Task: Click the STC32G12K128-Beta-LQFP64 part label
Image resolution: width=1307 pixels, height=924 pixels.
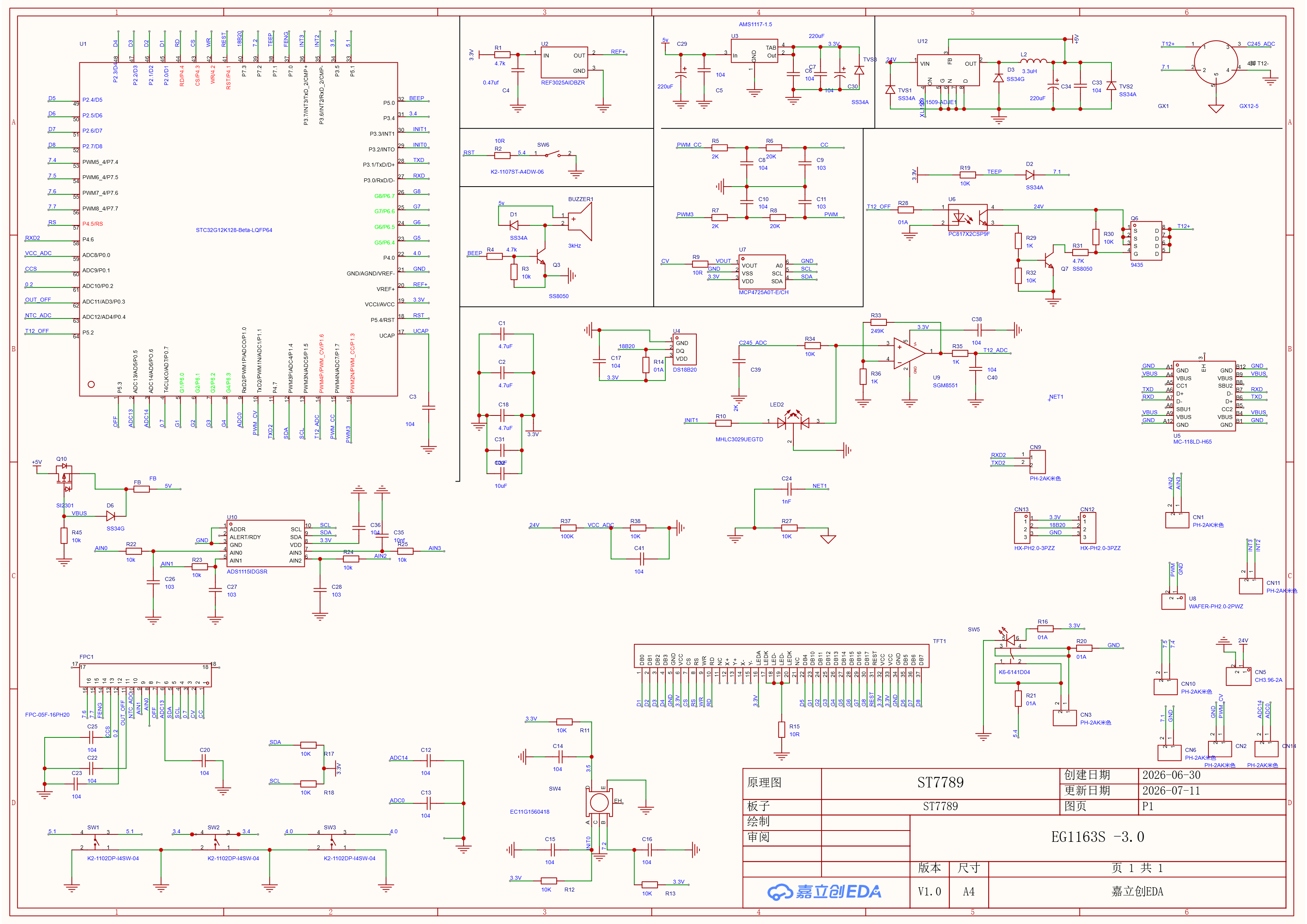Action: [234, 230]
